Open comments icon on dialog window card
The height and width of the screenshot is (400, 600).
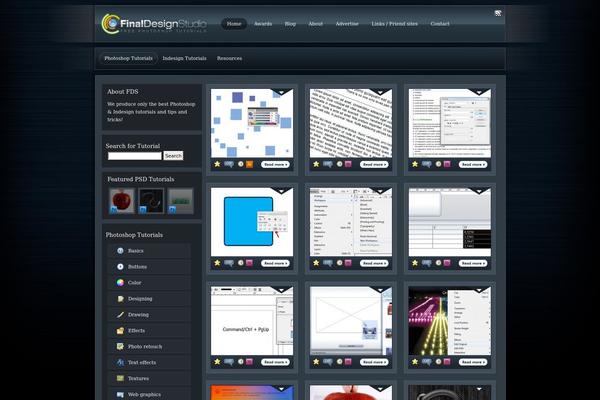(x=427, y=164)
